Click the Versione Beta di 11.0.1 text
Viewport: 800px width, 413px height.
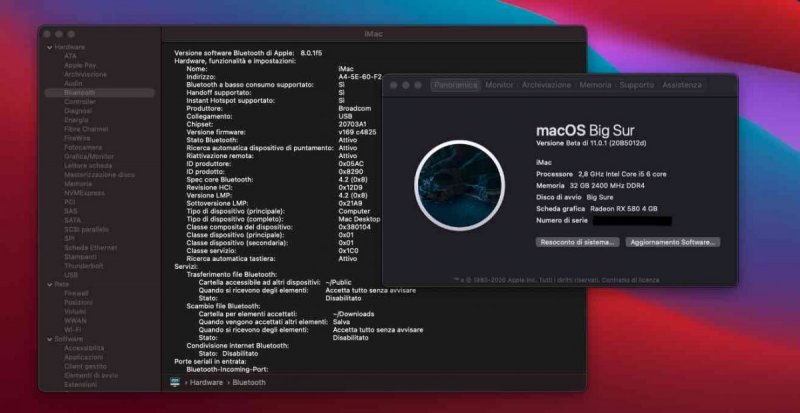point(591,143)
